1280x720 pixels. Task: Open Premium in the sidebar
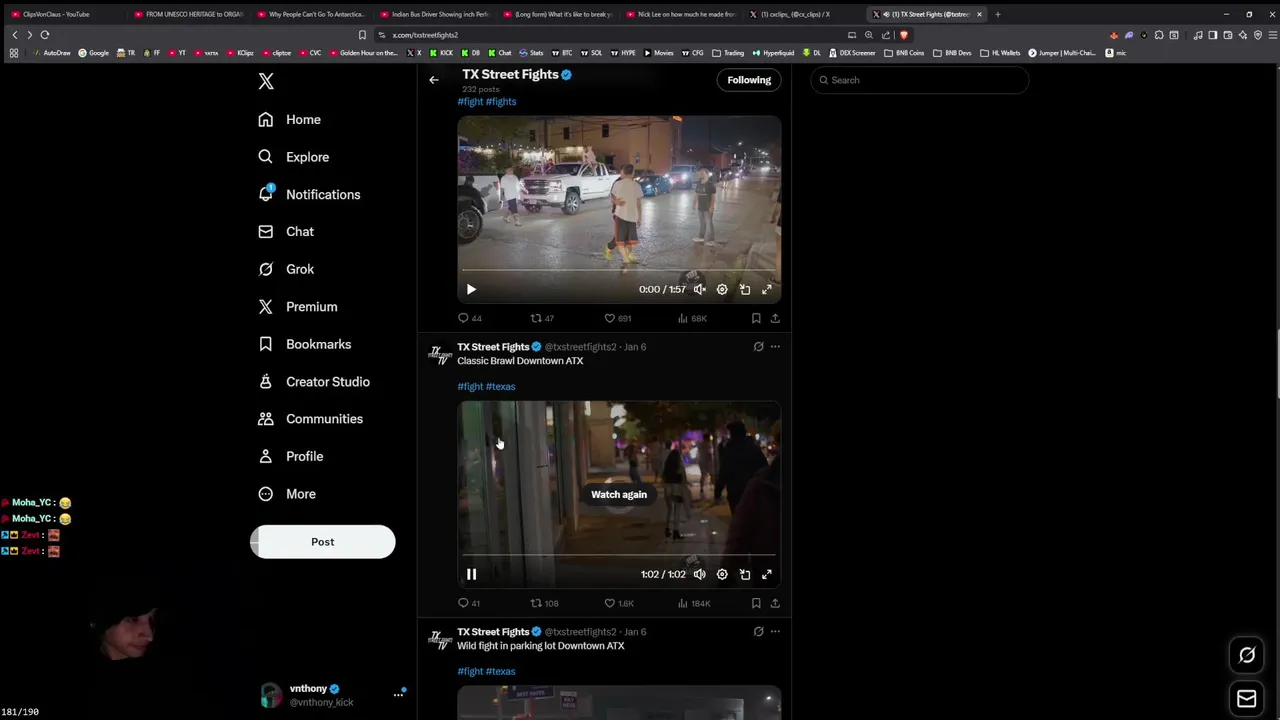tap(297, 307)
